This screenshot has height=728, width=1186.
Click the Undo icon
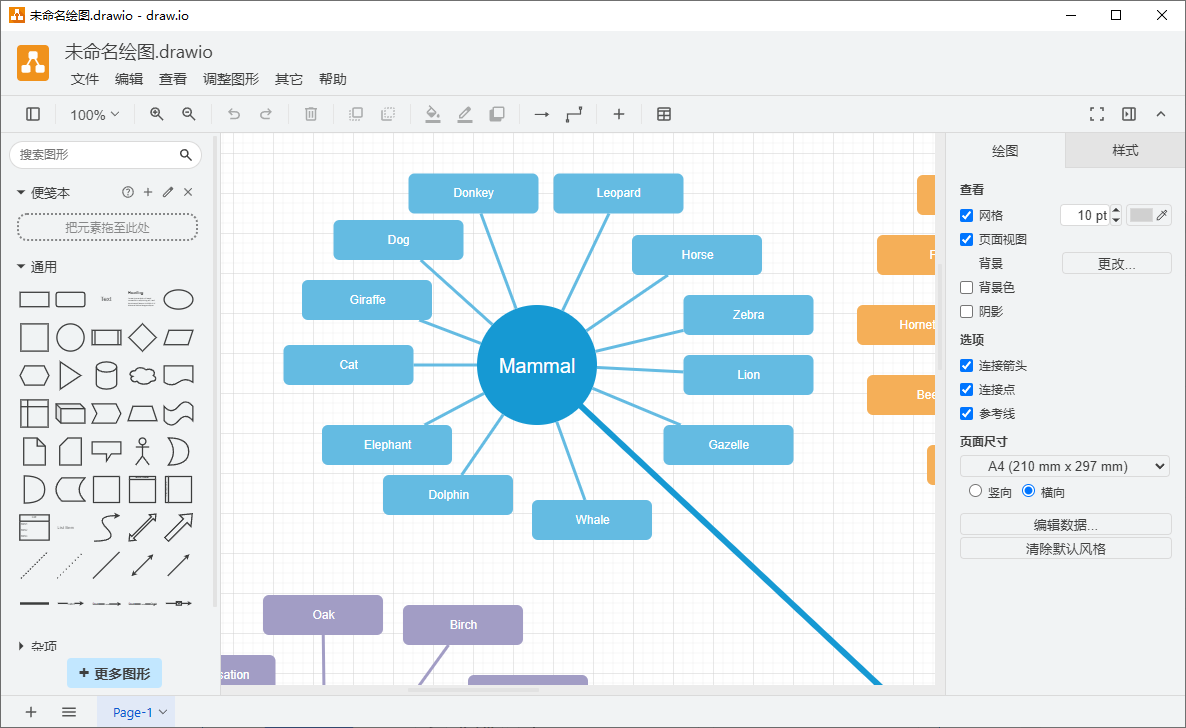[x=234, y=114]
